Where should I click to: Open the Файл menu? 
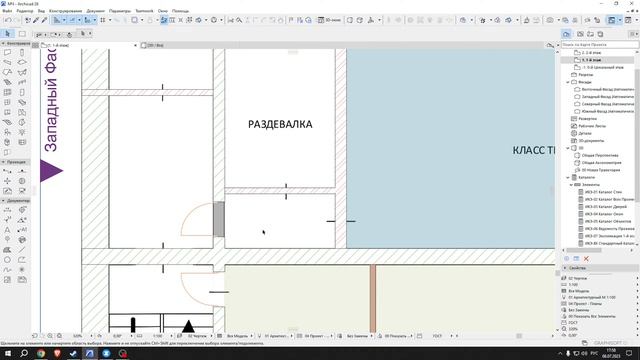(x=7, y=11)
